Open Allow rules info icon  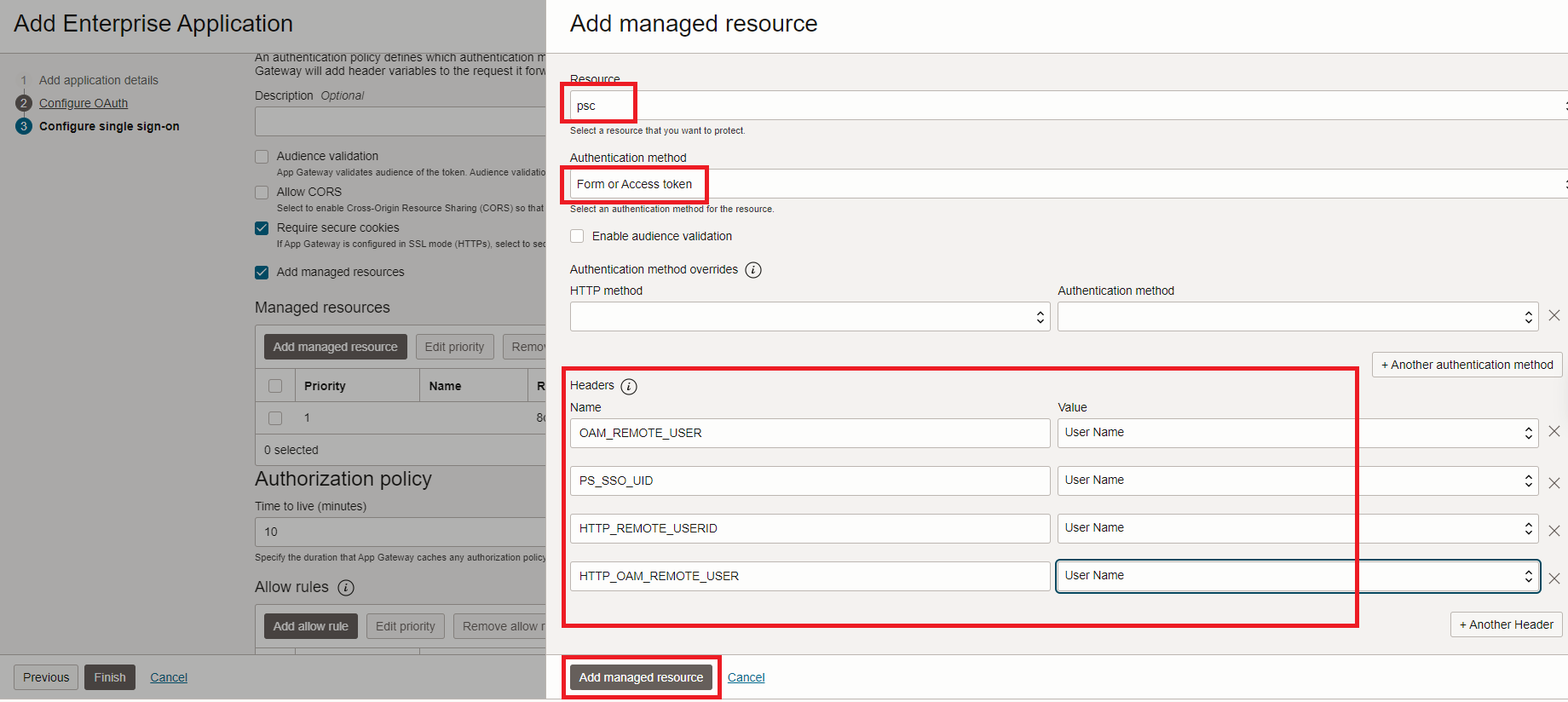(x=346, y=588)
